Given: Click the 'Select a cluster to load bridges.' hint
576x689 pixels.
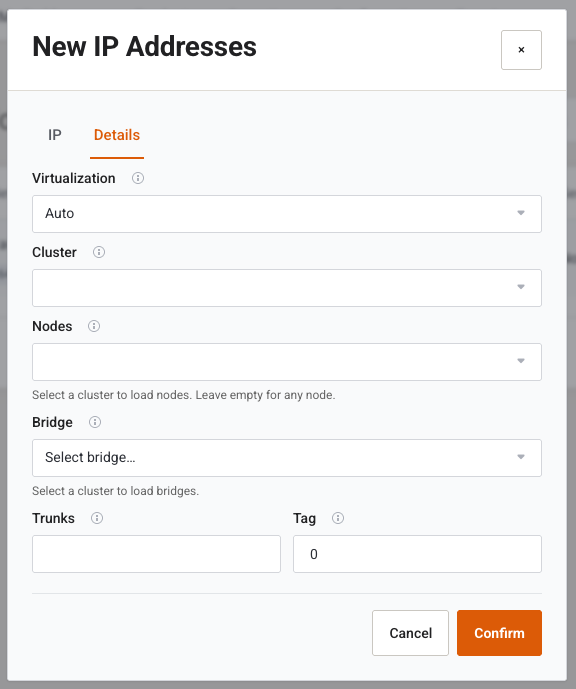Looking at the screenshot, I should (x=116, y=491).
